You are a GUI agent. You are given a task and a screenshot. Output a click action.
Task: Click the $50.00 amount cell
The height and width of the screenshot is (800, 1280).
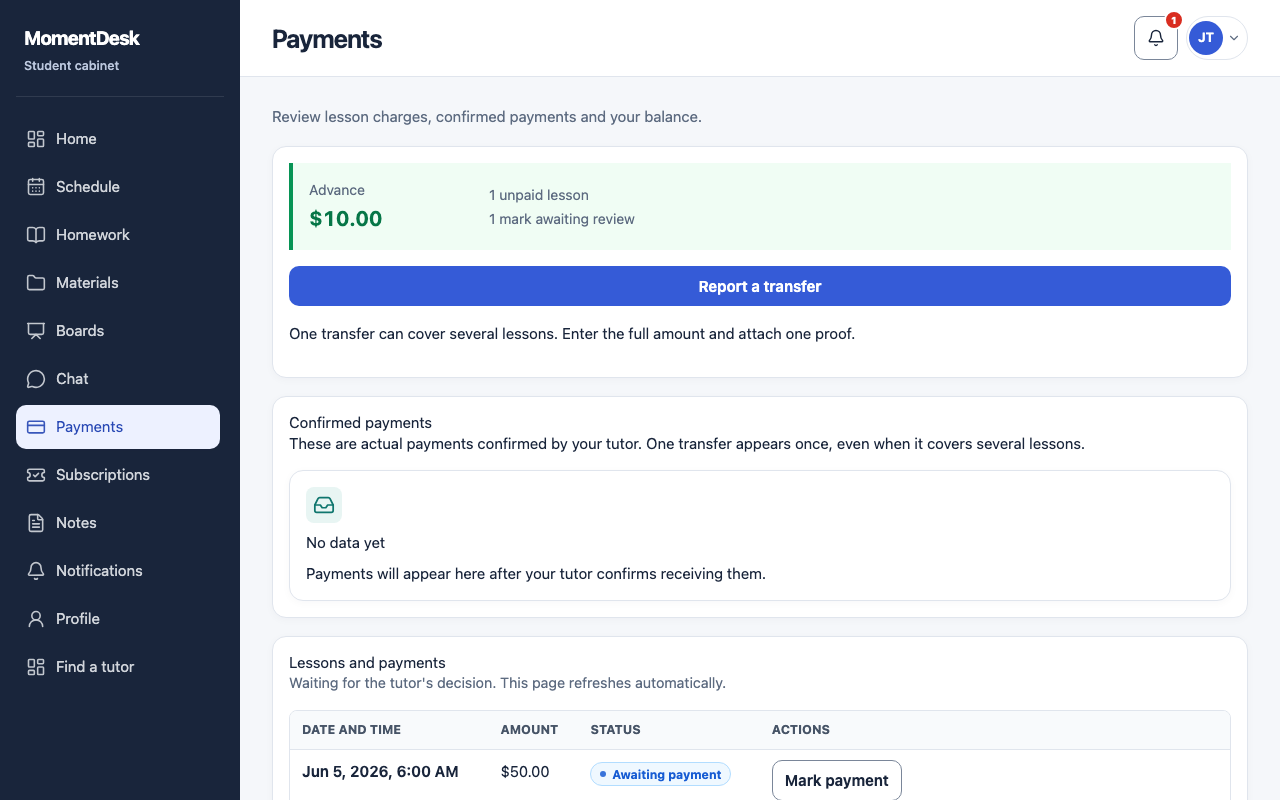coord(525,772)
